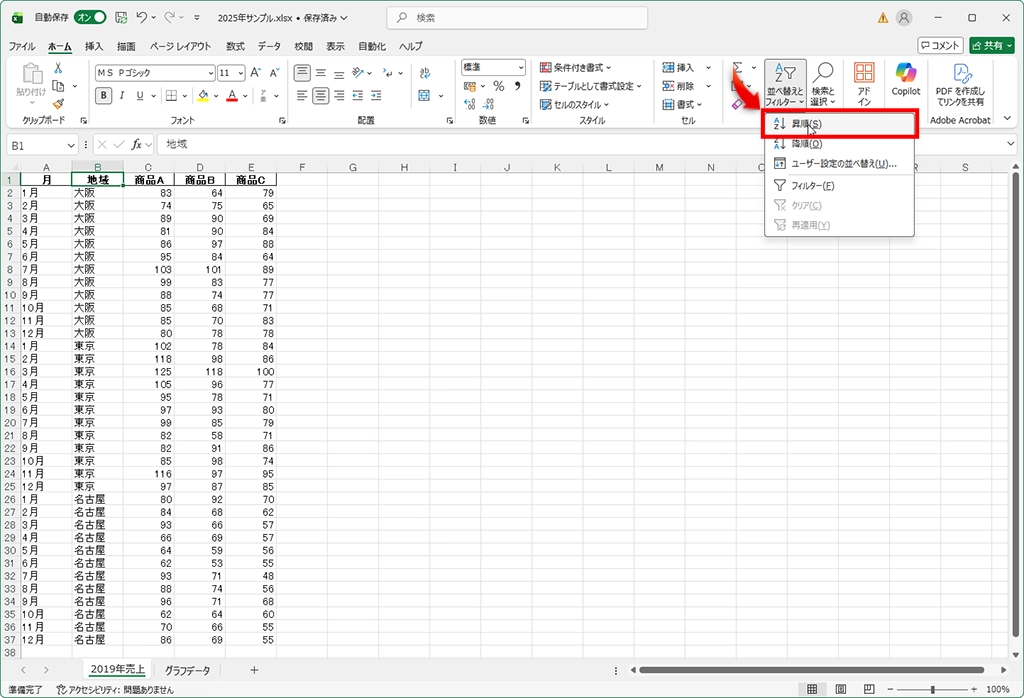The image size is (1024, 698).
Task: Click the merge and center cells icon
Action: pyautogui.click(x=423, y=96)
